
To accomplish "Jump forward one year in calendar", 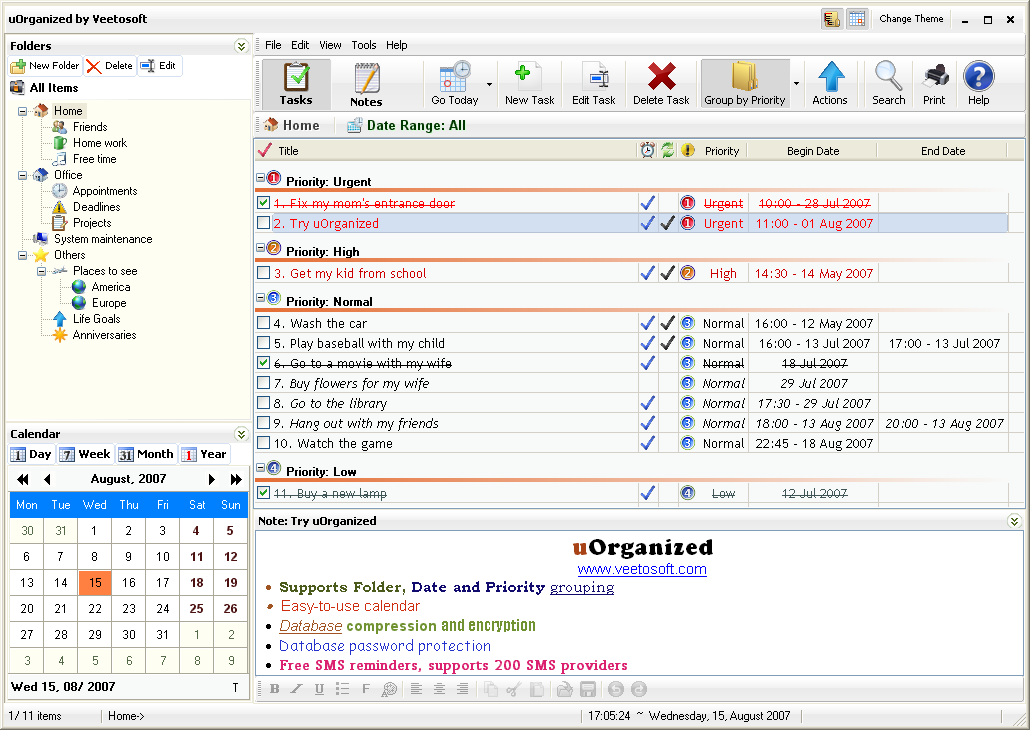I will (x=236, y=479).
